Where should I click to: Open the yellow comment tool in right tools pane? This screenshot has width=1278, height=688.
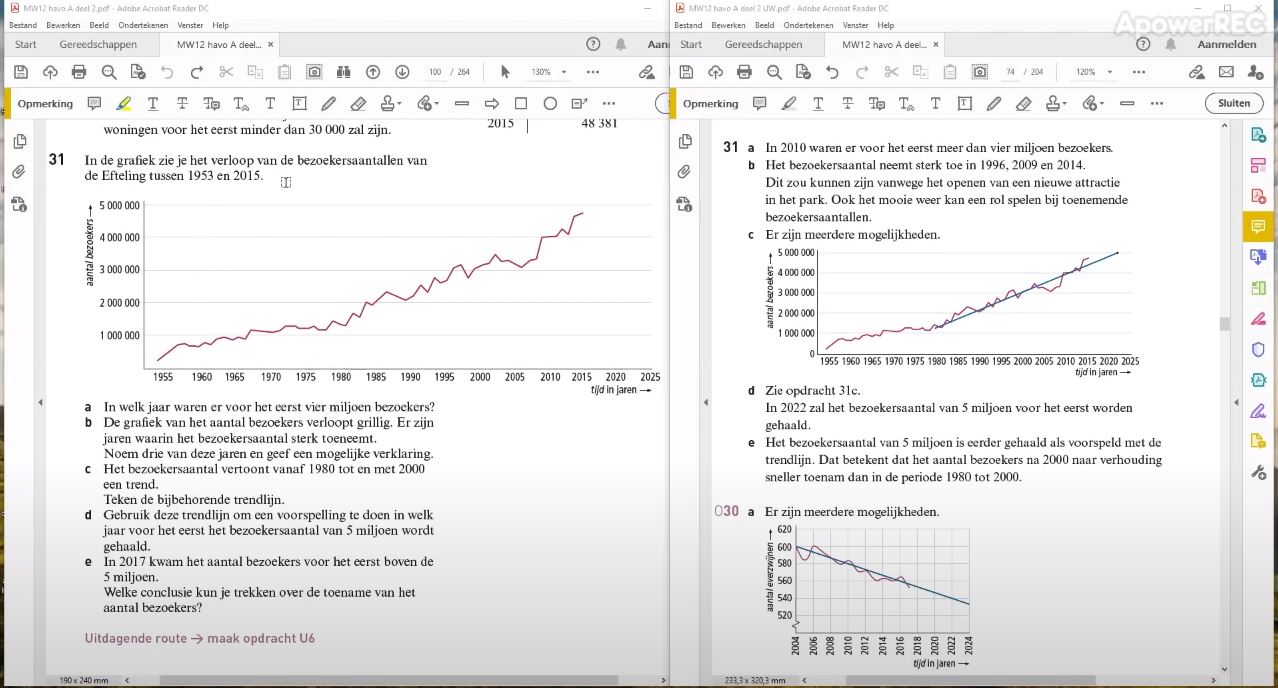pyautogui.click(x=1258, y=227)
